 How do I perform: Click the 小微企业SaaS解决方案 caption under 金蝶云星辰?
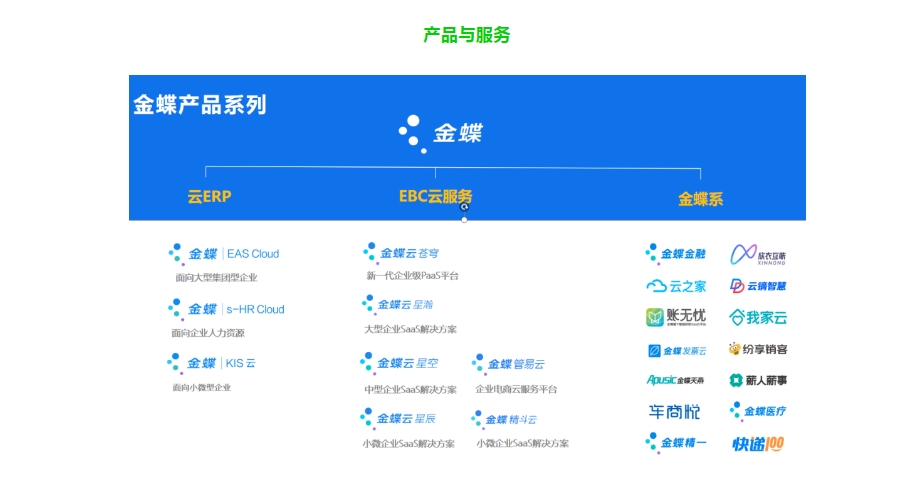(408, 444)
